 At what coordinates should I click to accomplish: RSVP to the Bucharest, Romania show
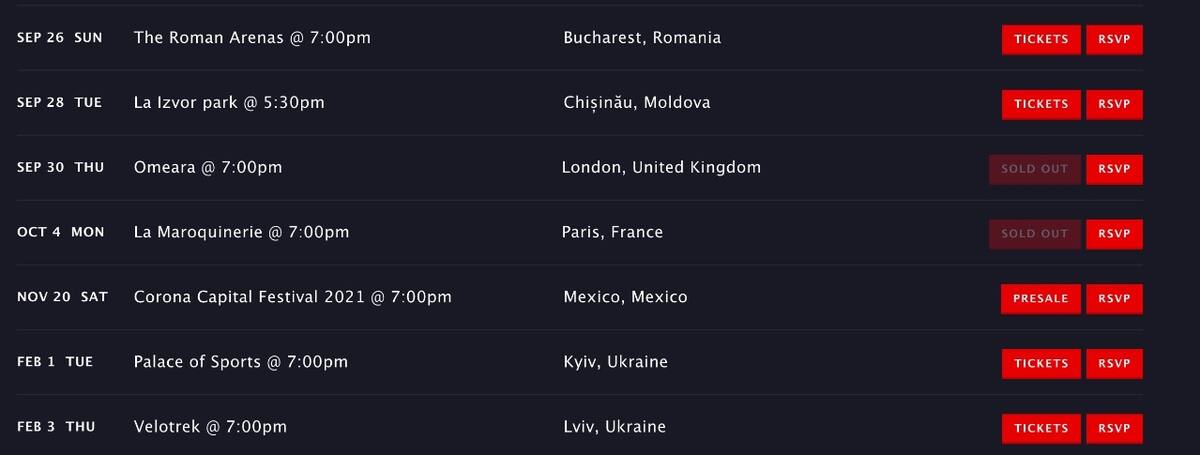(1114, 39)
